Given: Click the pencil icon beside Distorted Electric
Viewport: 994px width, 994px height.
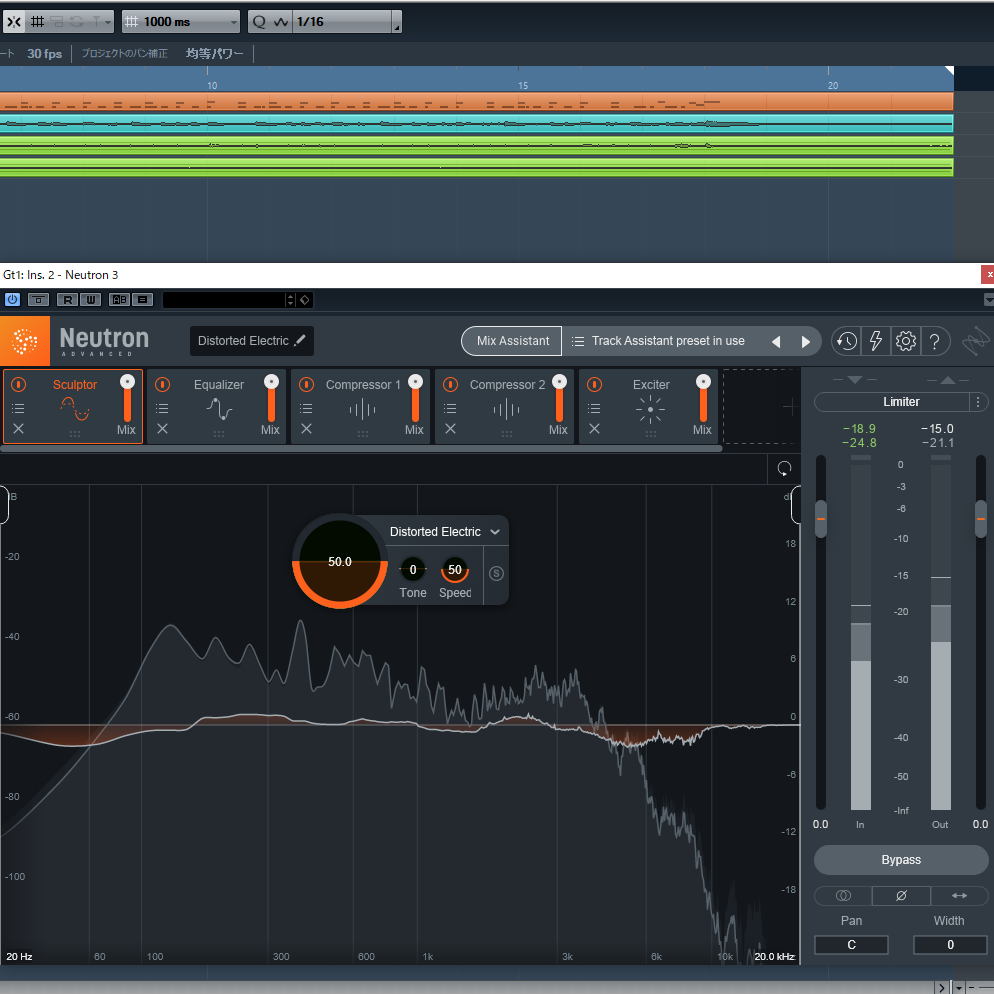Looking at the screenshot, I should point(300,340).
